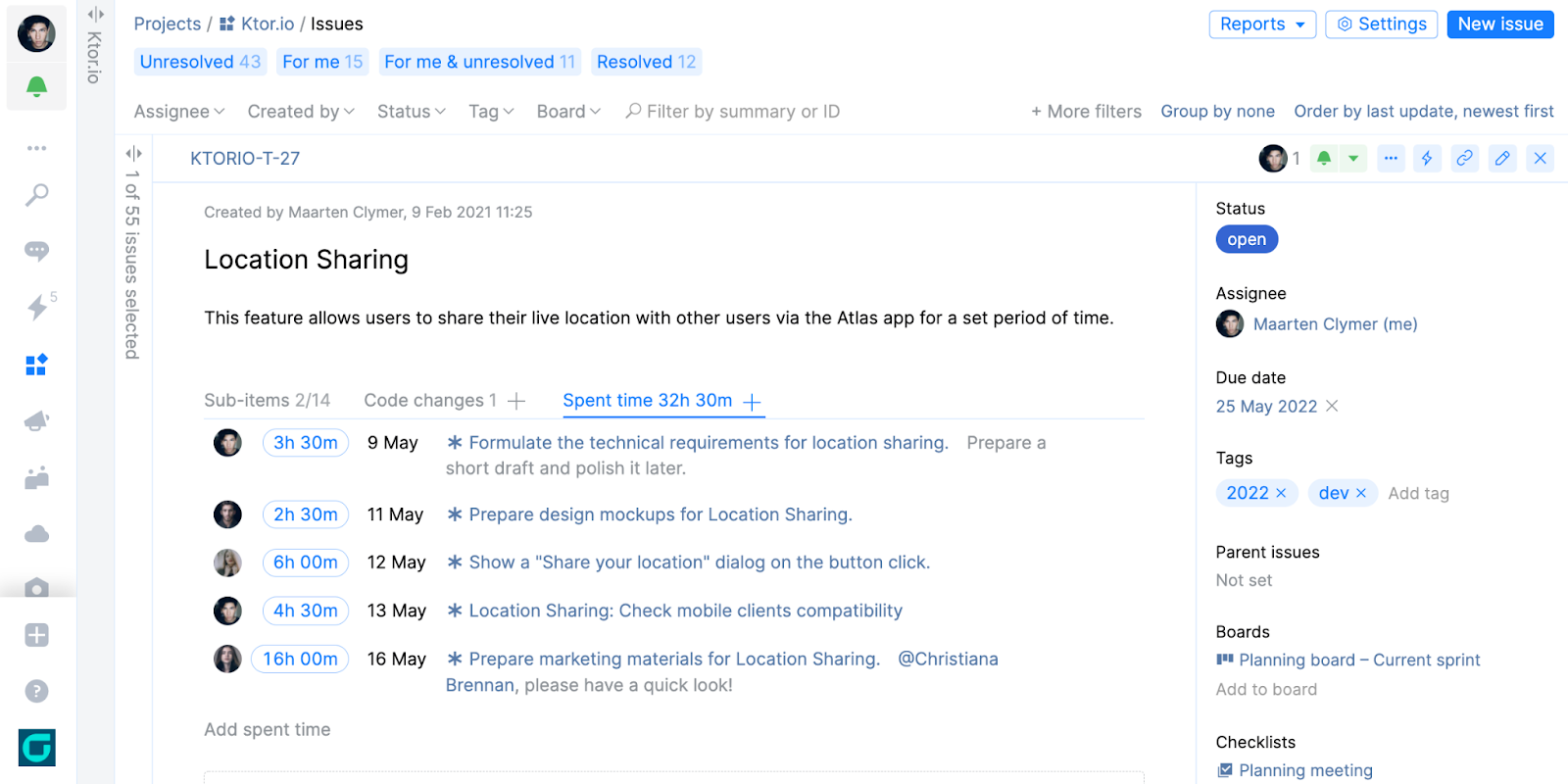Add a code change with plus icon
Screen dimensions: 1568x784
(x=516, y=401)
